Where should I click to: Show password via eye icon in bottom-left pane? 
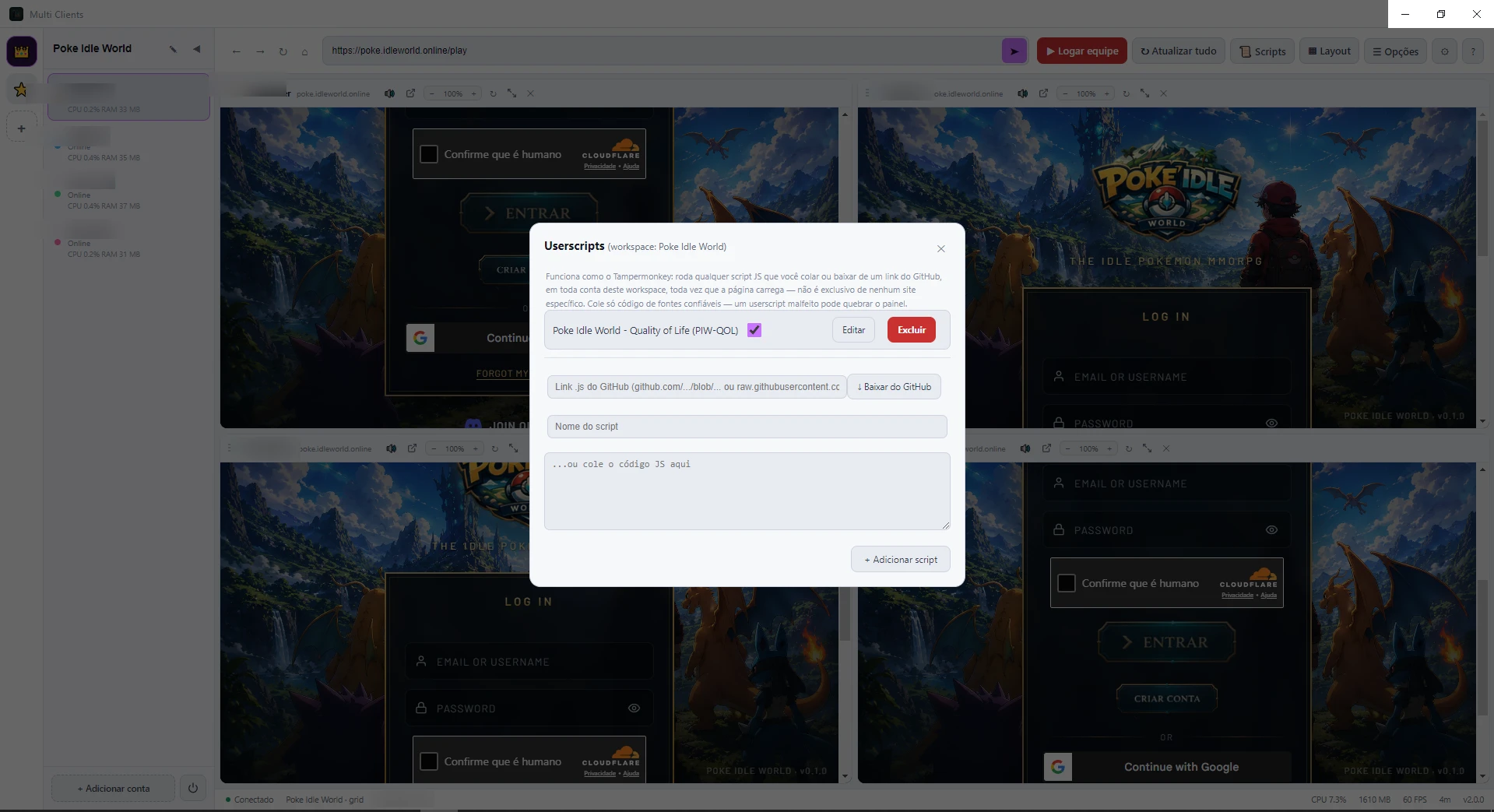coord(634,708)
